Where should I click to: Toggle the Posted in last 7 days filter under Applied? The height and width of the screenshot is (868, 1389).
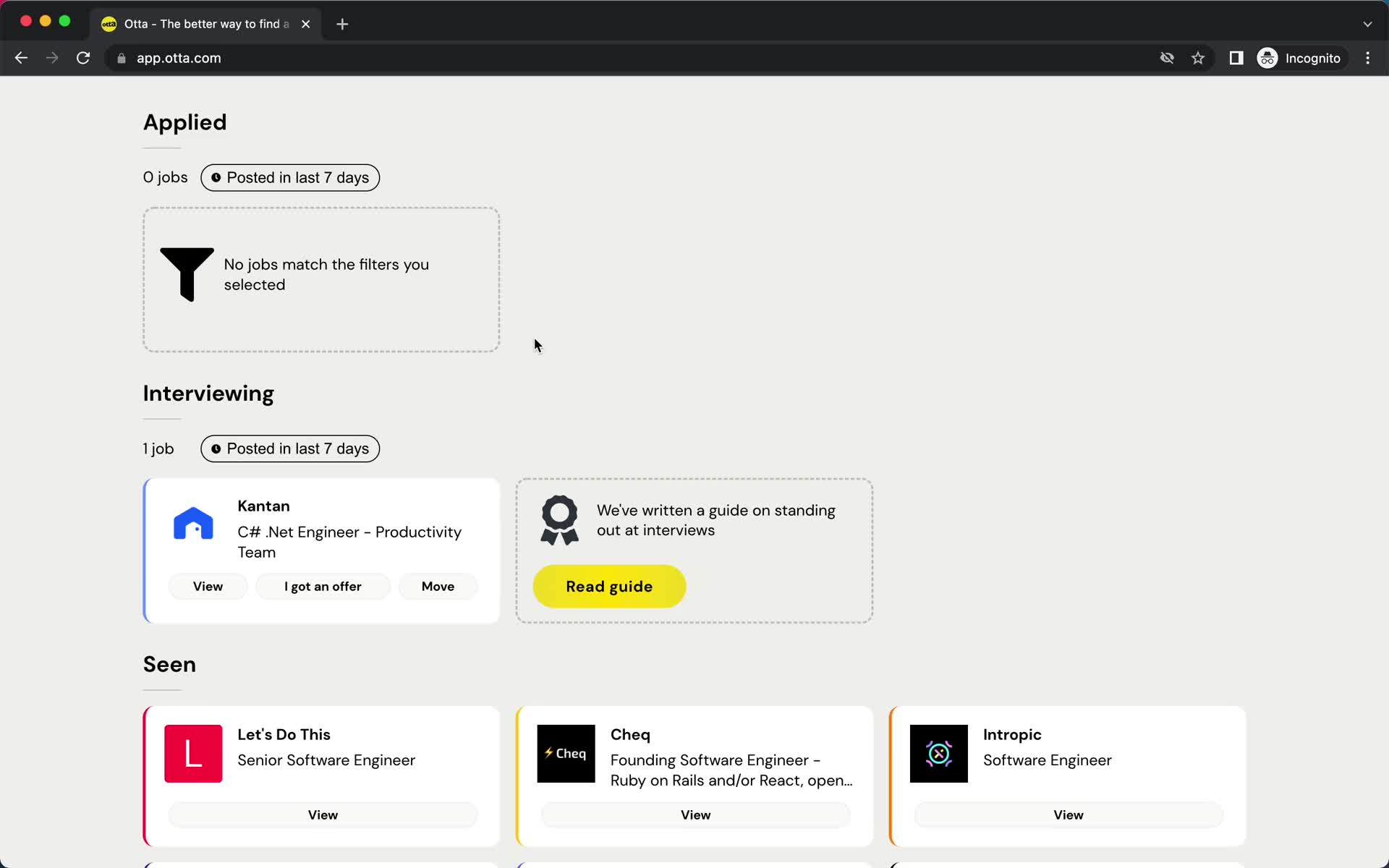click(290, 177)
